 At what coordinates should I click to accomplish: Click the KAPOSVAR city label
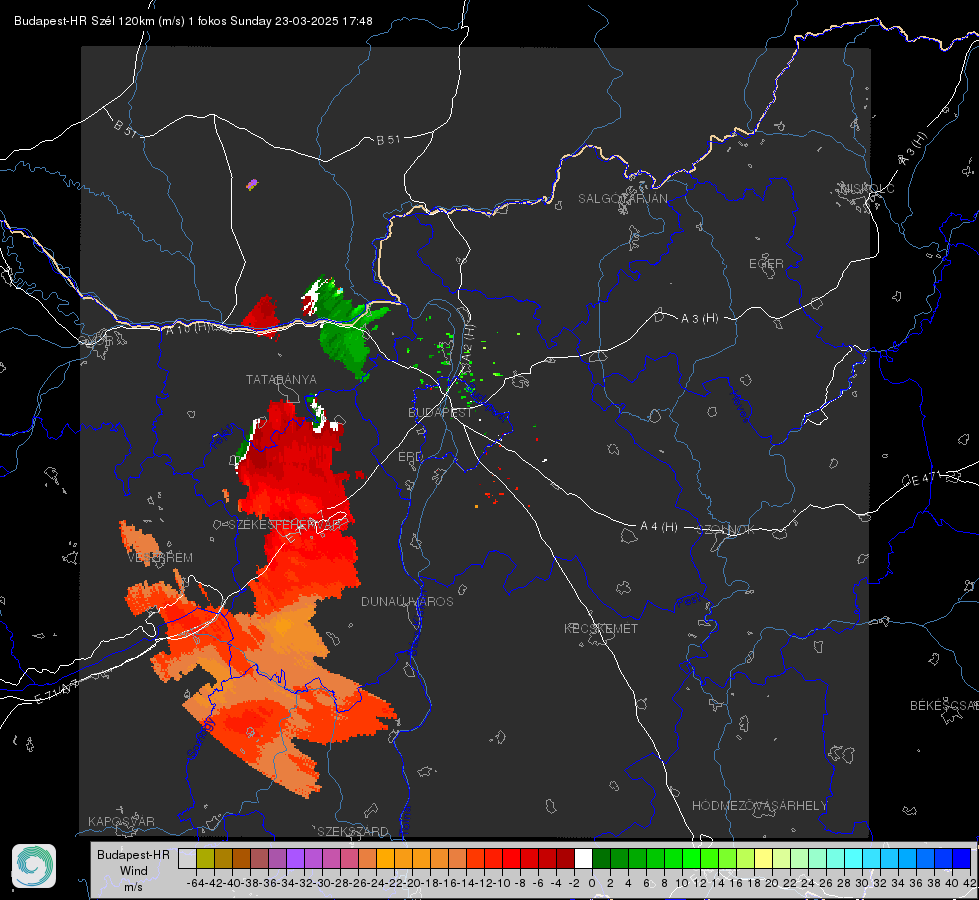click(121, 821)
